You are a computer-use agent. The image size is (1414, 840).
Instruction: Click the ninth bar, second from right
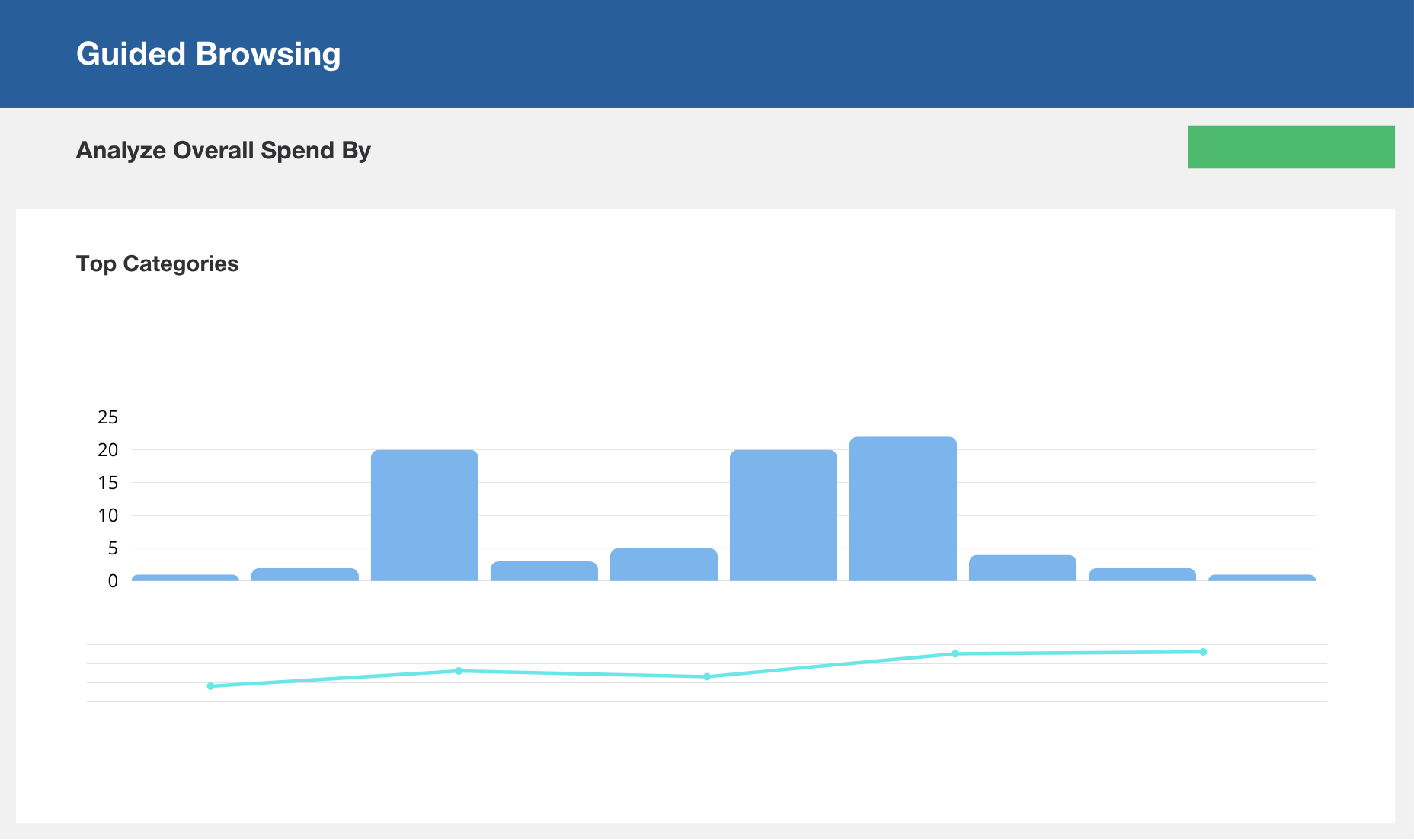tap(1142, 574)
